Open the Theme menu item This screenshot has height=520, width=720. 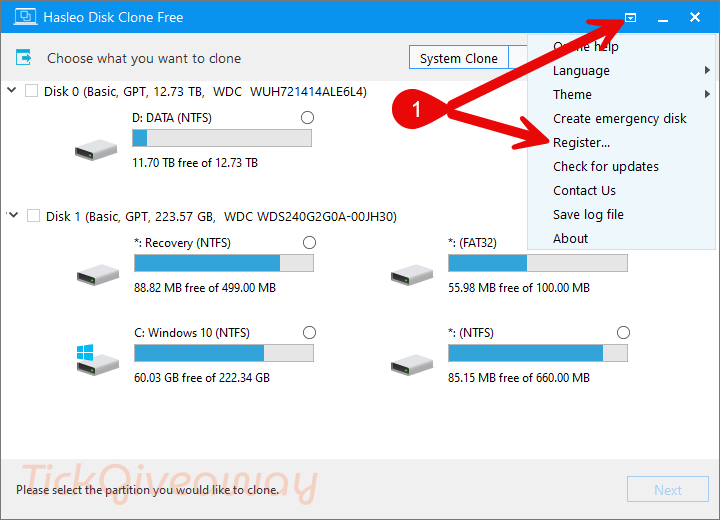point(622,95)
